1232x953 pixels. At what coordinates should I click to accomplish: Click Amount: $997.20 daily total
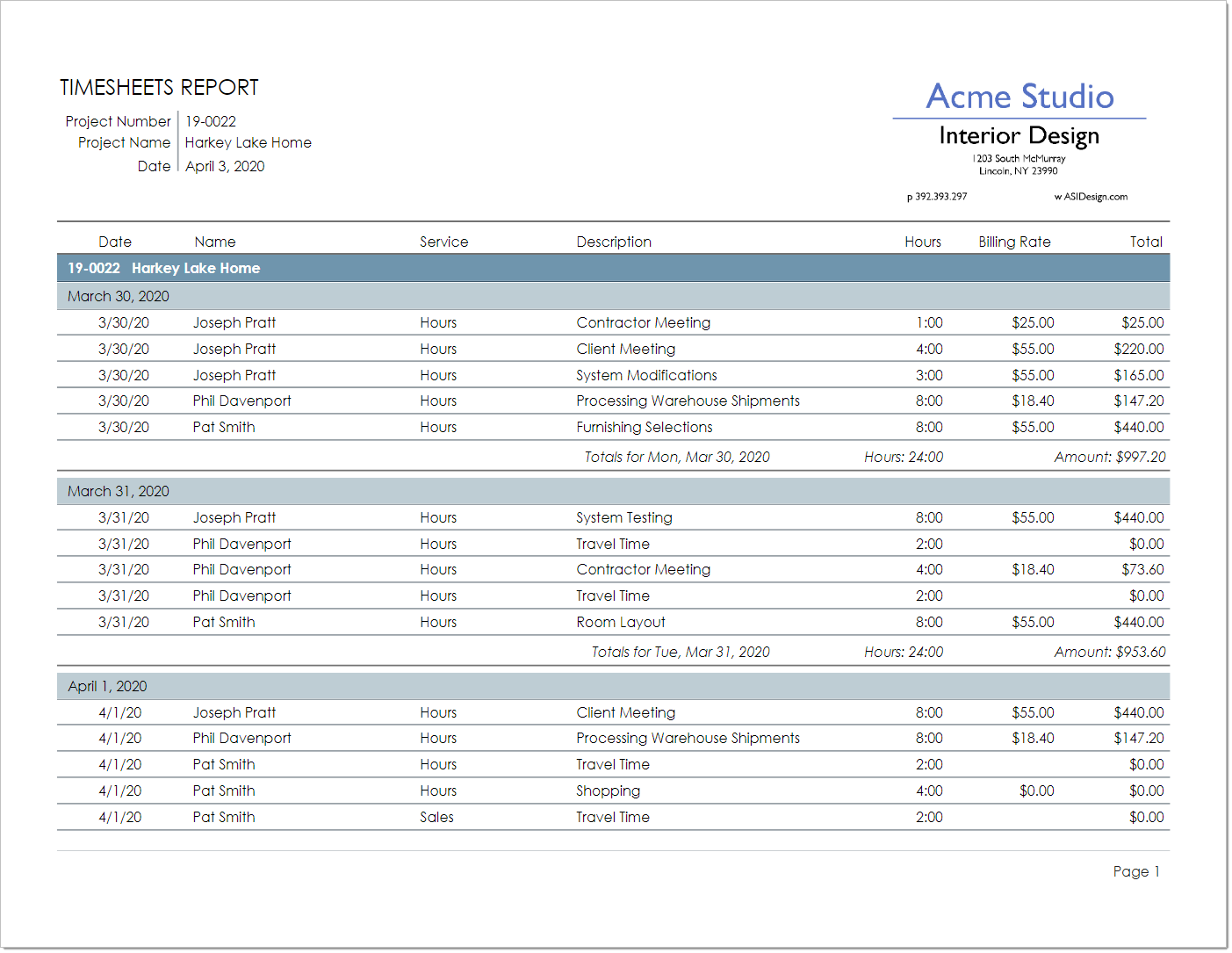pyautogui.click(x=1110, y=457)
